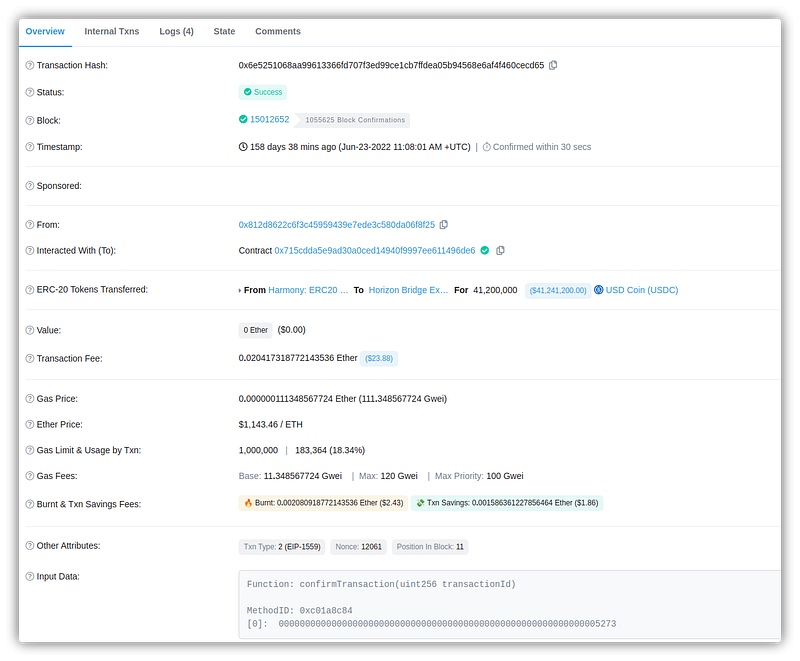This screenshot has width=800, height=661.
Task: Copy the From address
Action: point(444,225)
